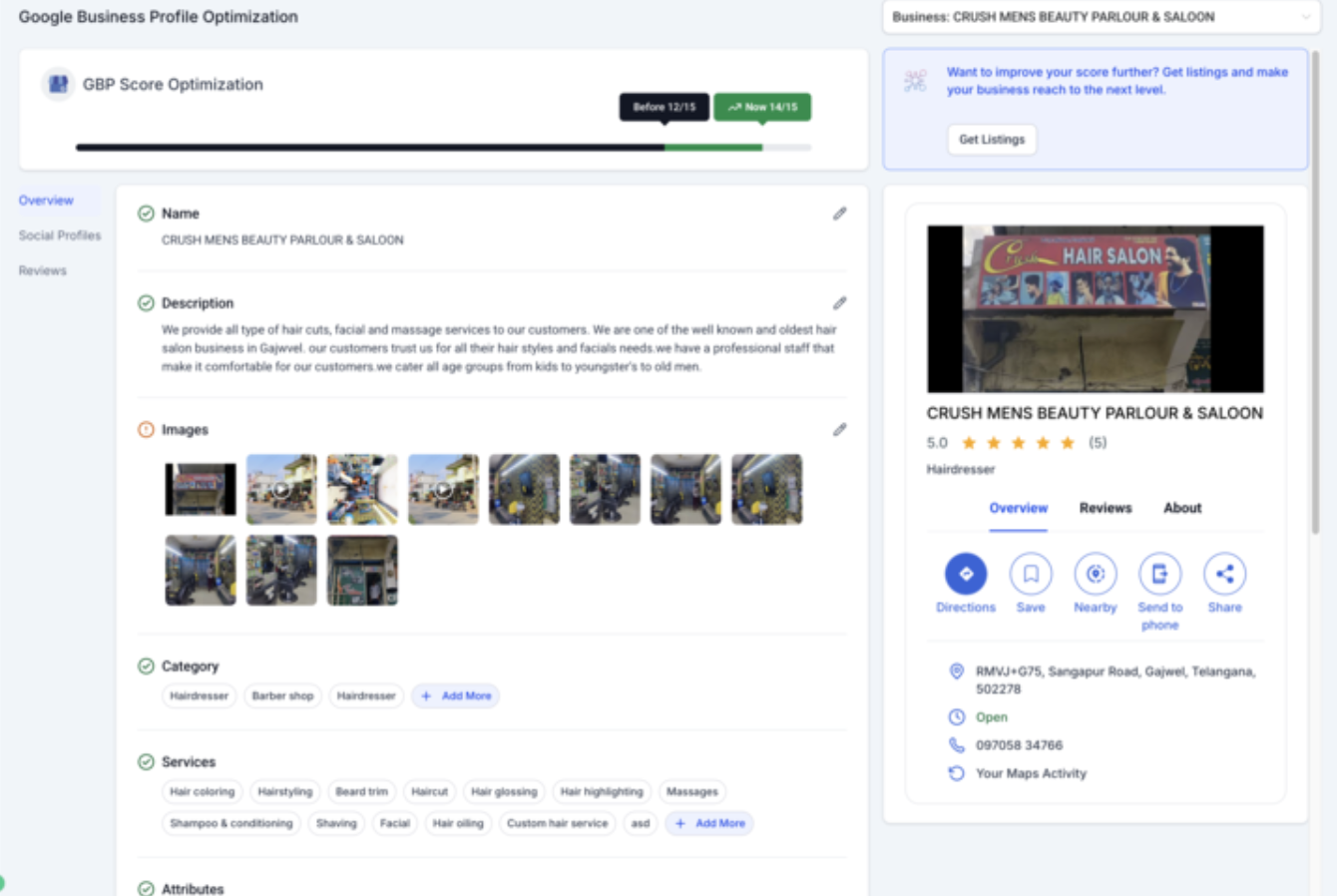The height and width of the screenshot is (896, 1337).
Task: Click the Haircut service chip
Action: (429, 792)
